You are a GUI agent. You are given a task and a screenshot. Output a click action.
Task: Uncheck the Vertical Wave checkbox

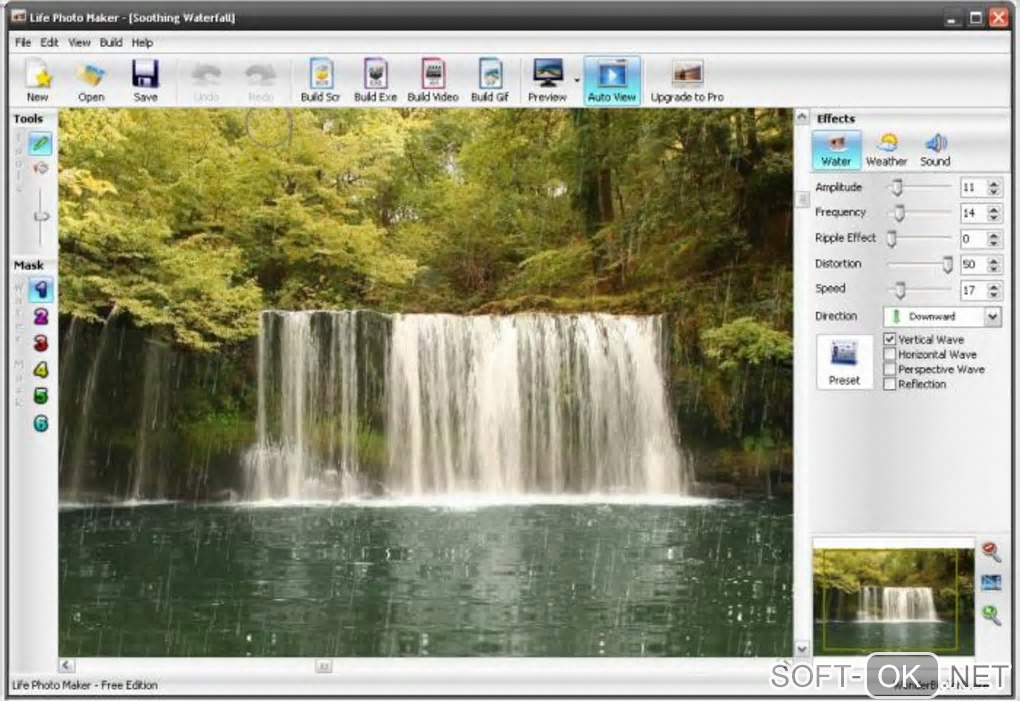(x=889, y=339)
